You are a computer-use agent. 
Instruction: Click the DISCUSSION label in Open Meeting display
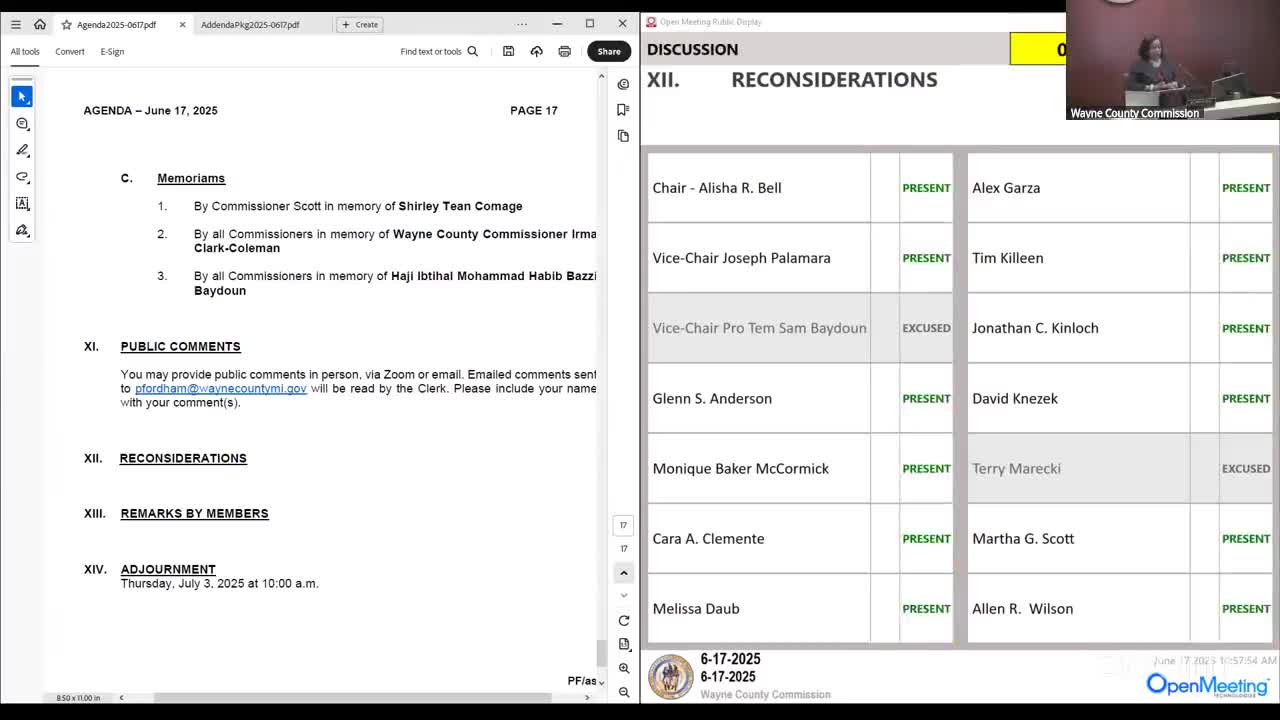(692, 49)
